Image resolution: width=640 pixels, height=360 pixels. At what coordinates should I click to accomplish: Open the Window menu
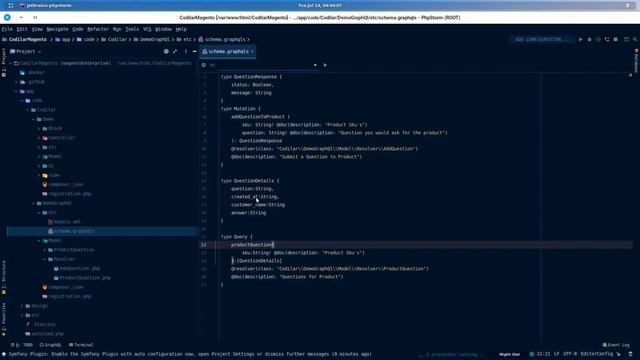tap(163, 29)
